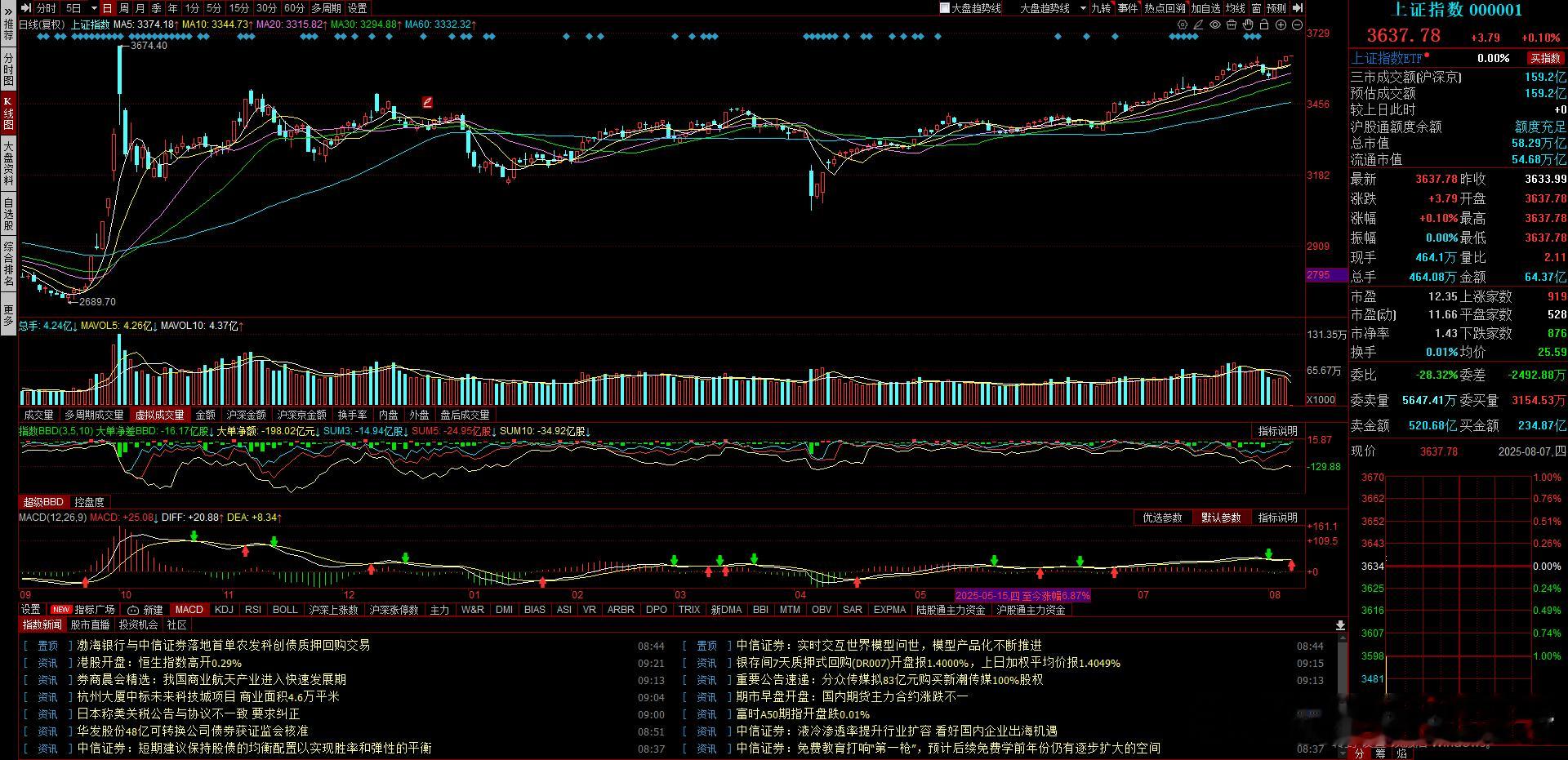
Task: Select K线图 in the left sidebar
Action: (x=8, y=114)
